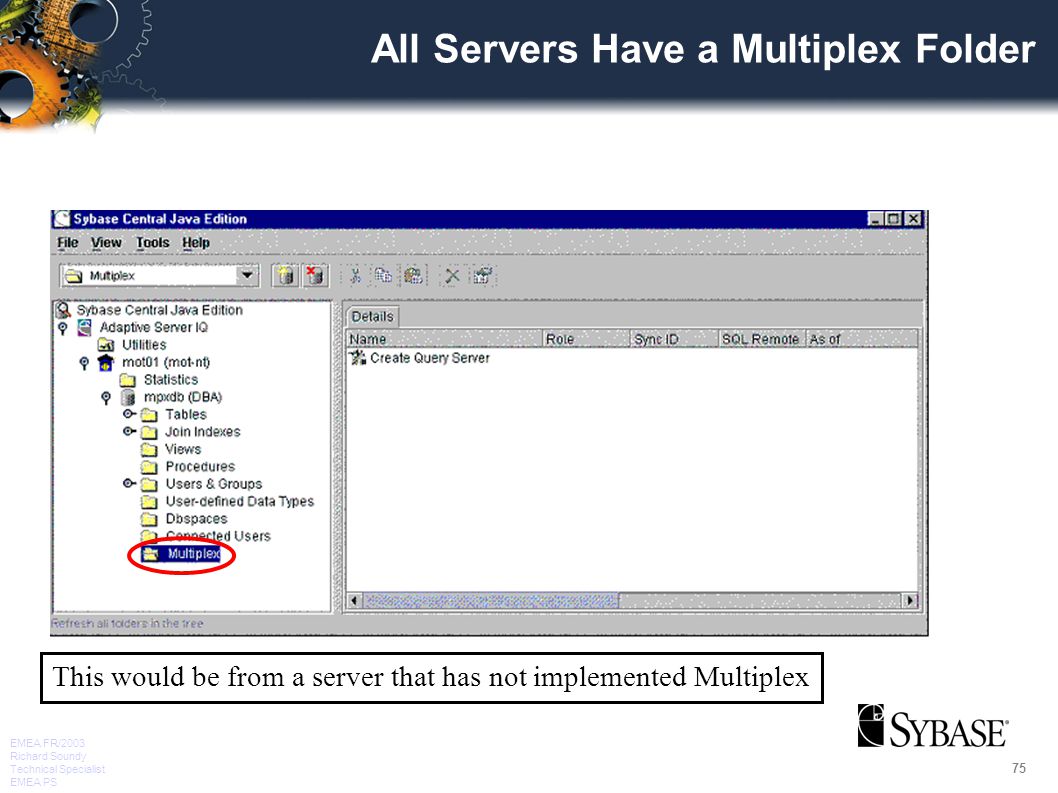Screen dimensions: 1058x793
Task: Click the Utilities toolbox icon
Action: click(x=106, y=345)
